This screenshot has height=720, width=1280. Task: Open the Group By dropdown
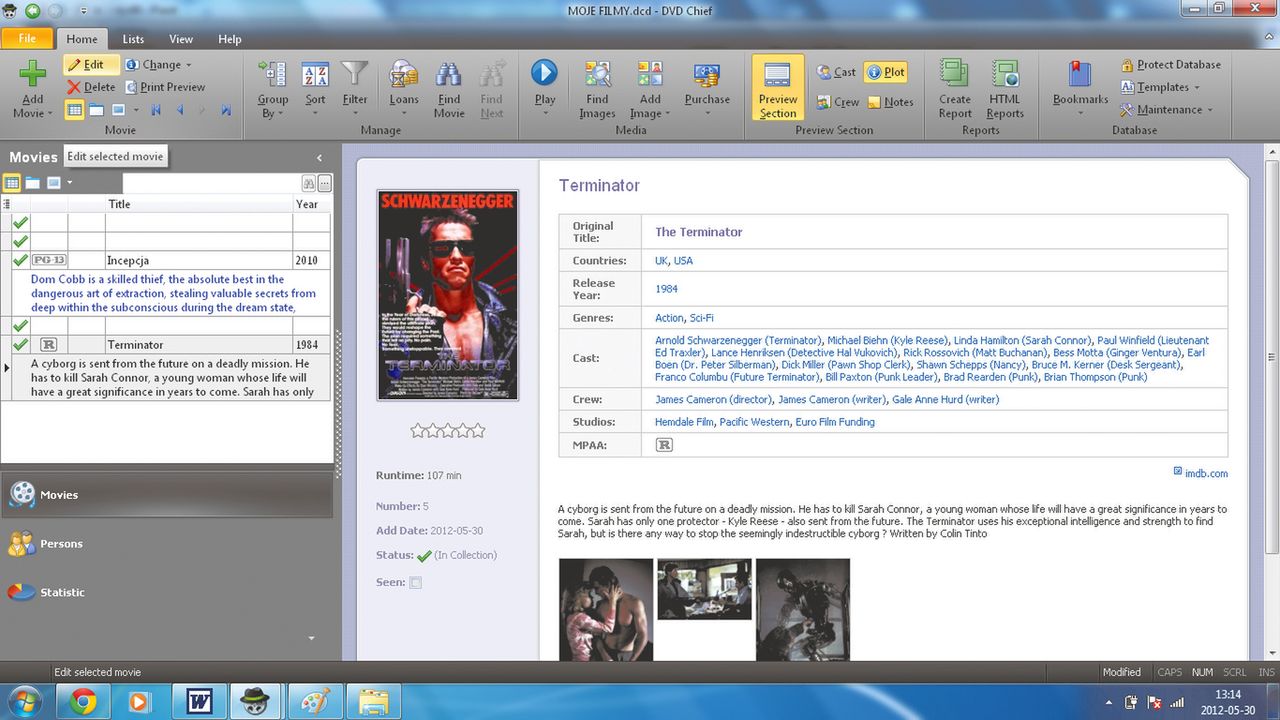pos(272,89)
